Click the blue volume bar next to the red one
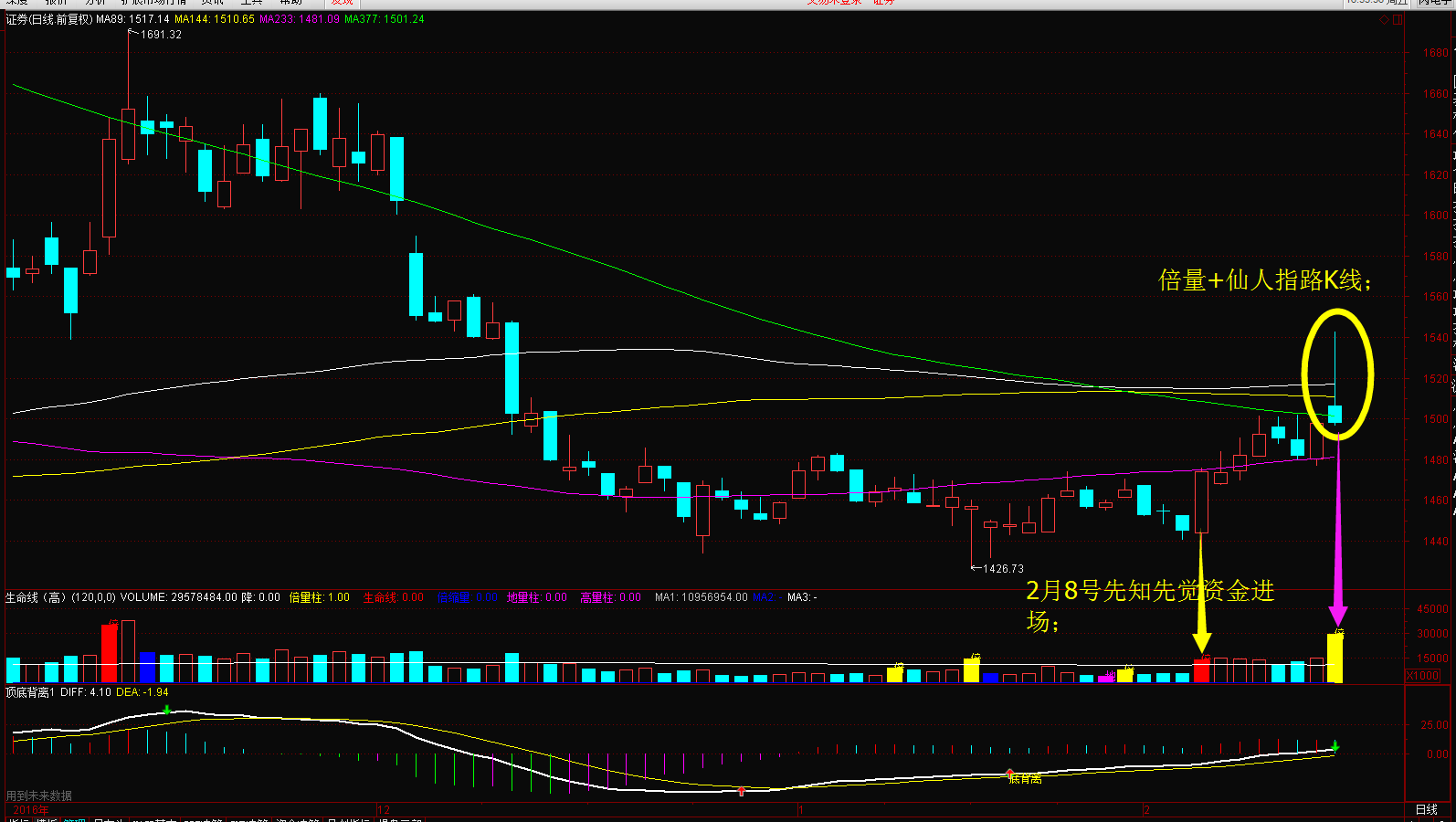 (x=148, y=668)
